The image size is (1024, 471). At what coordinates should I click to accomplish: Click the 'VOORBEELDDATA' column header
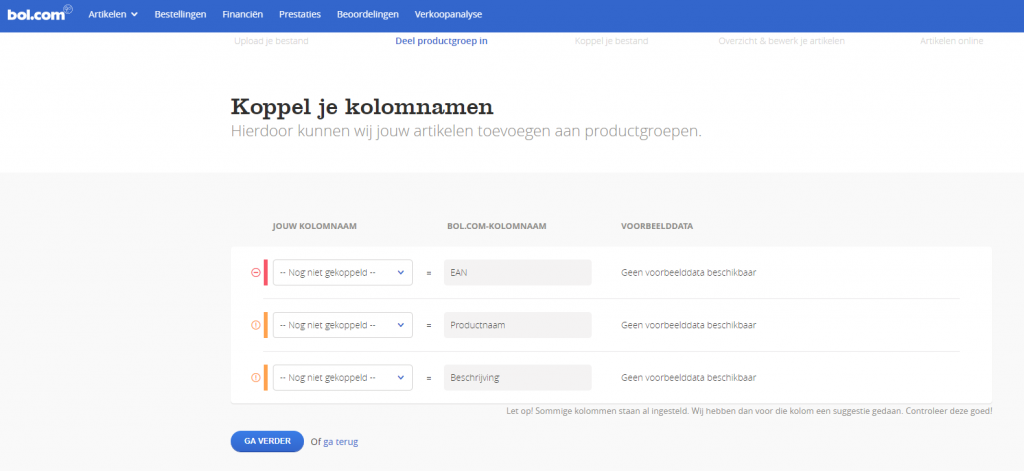click(x=657, y=227)
